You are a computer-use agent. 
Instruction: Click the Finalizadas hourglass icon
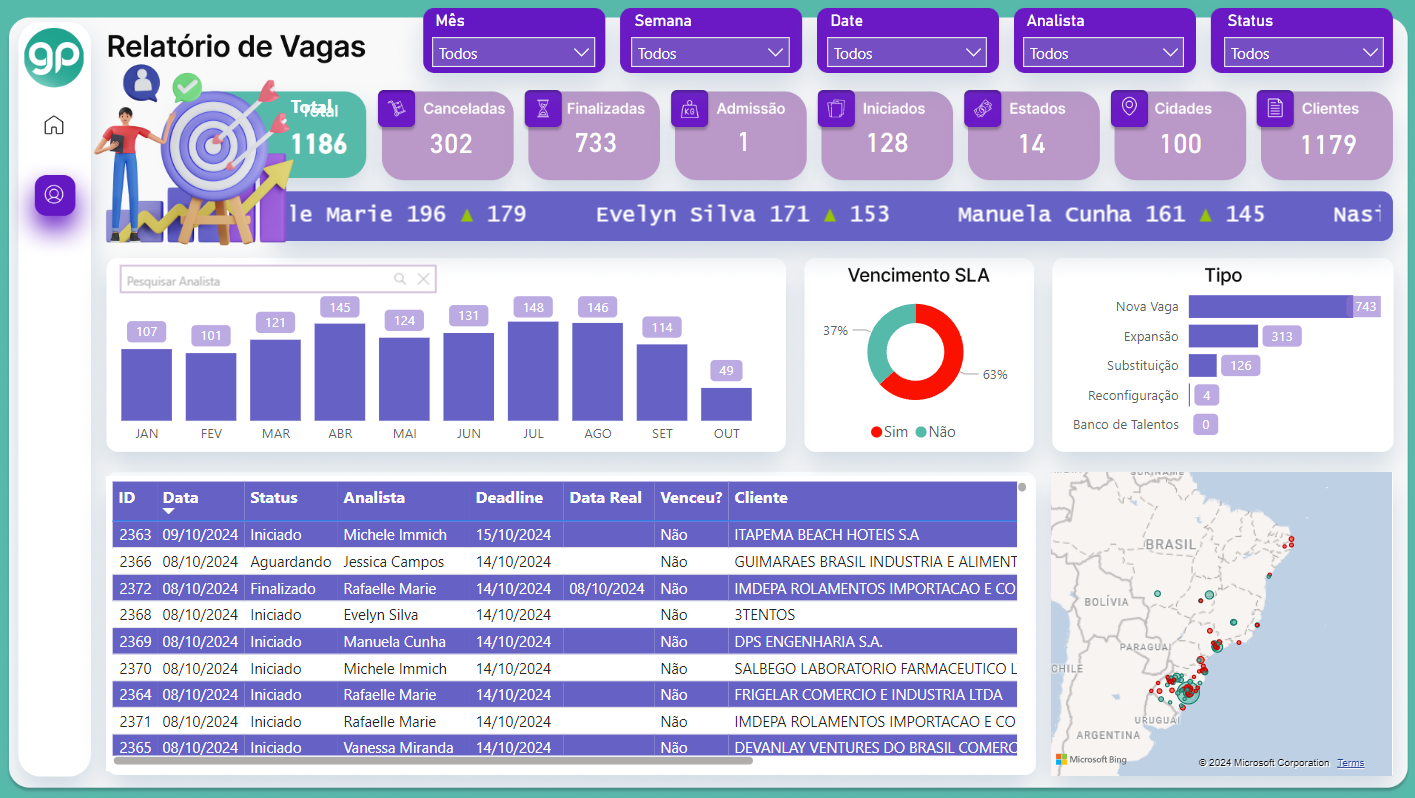tap(543, 108)
